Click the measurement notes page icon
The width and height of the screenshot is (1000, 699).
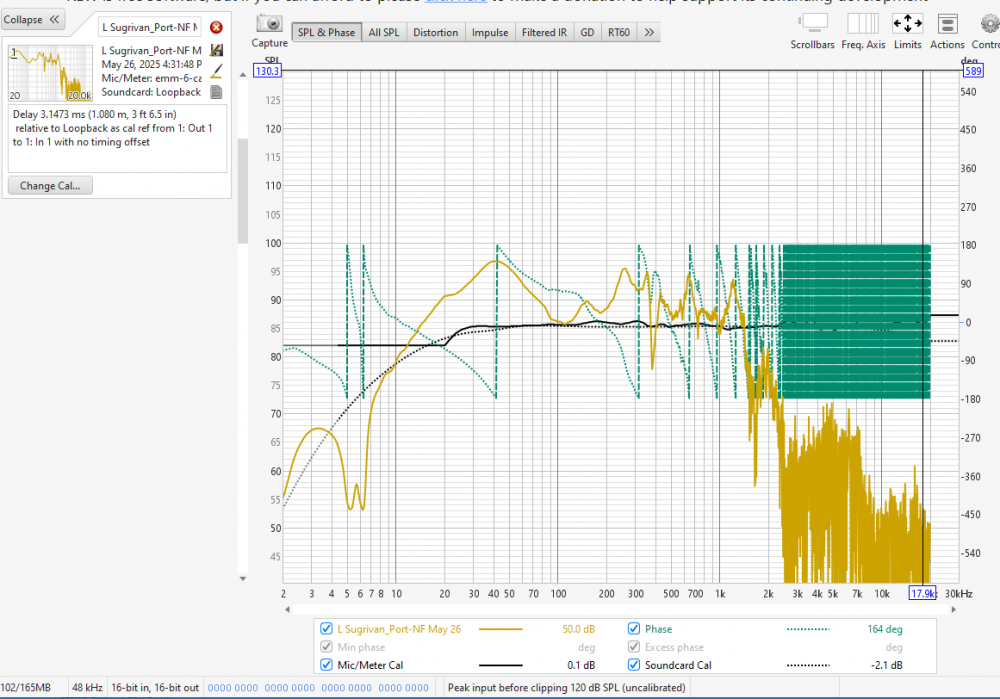click(216, 92)
